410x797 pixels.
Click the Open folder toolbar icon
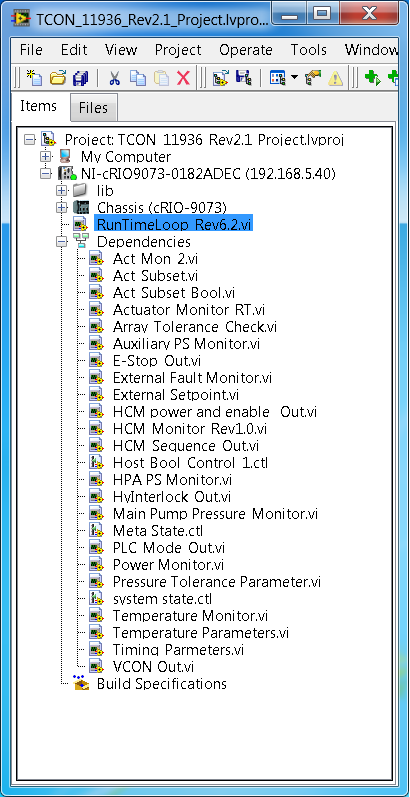tap(57, 78)
